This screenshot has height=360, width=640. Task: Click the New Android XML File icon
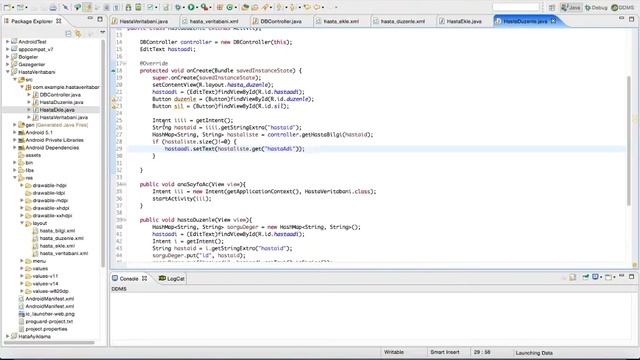[166, 7]
